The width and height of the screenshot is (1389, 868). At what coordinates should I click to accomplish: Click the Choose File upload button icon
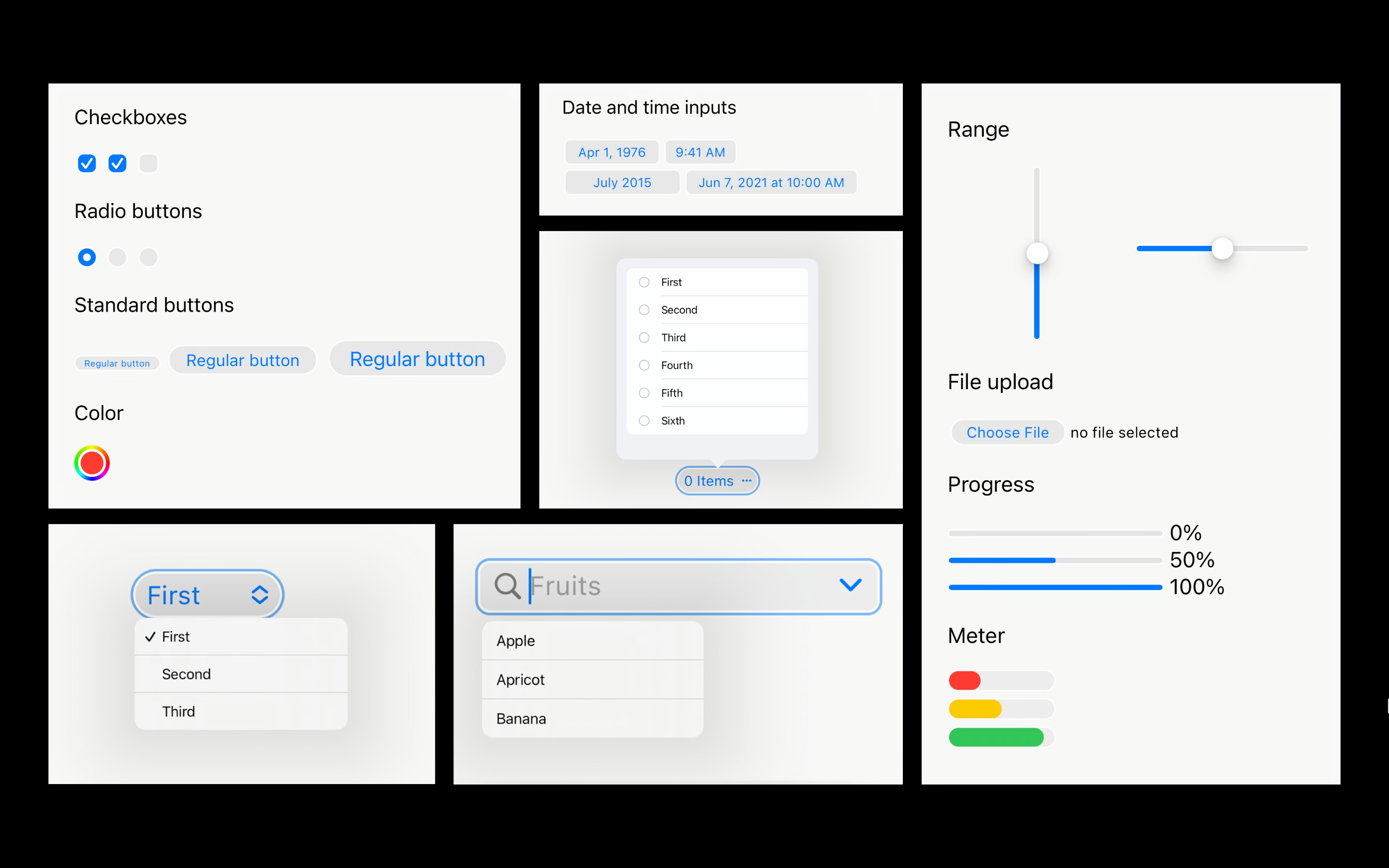1005,432
